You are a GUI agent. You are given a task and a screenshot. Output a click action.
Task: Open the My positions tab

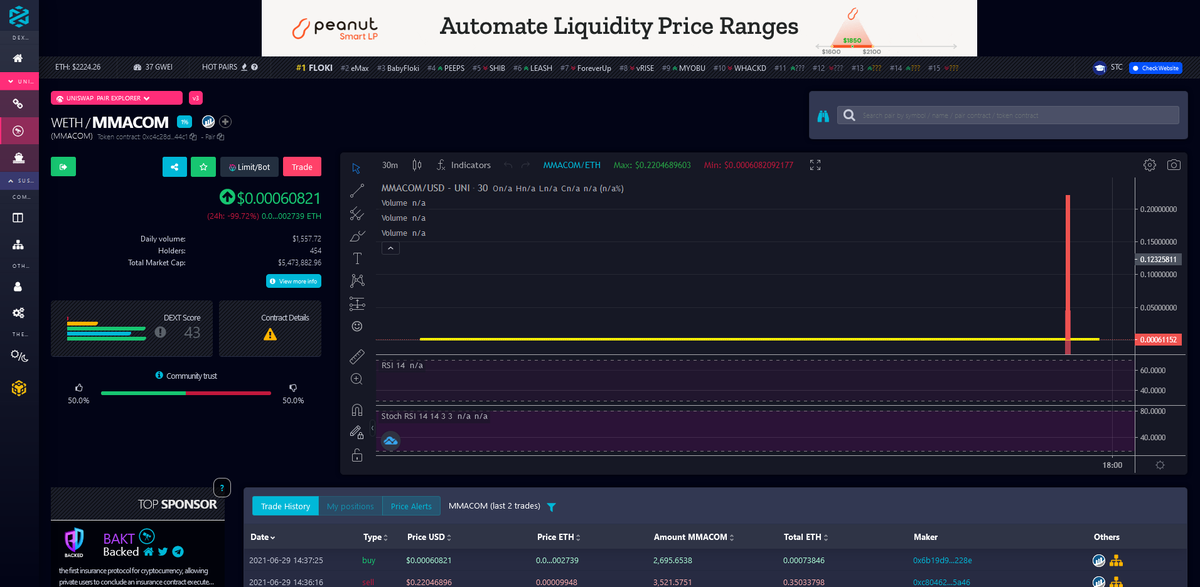point(350,506)
